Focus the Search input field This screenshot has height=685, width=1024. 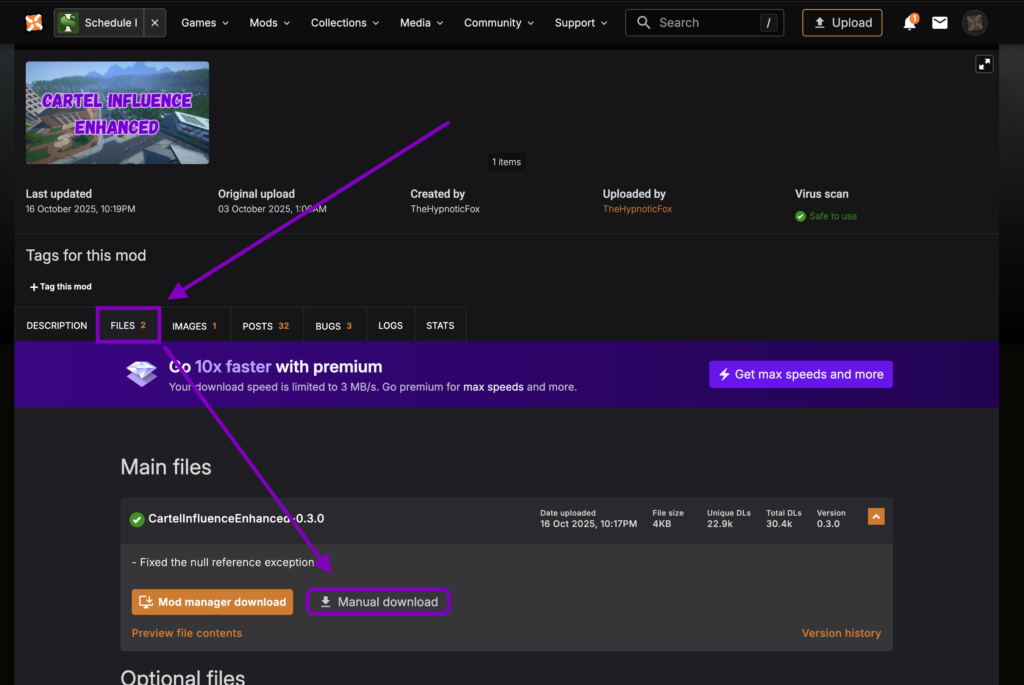pos(705,23)
